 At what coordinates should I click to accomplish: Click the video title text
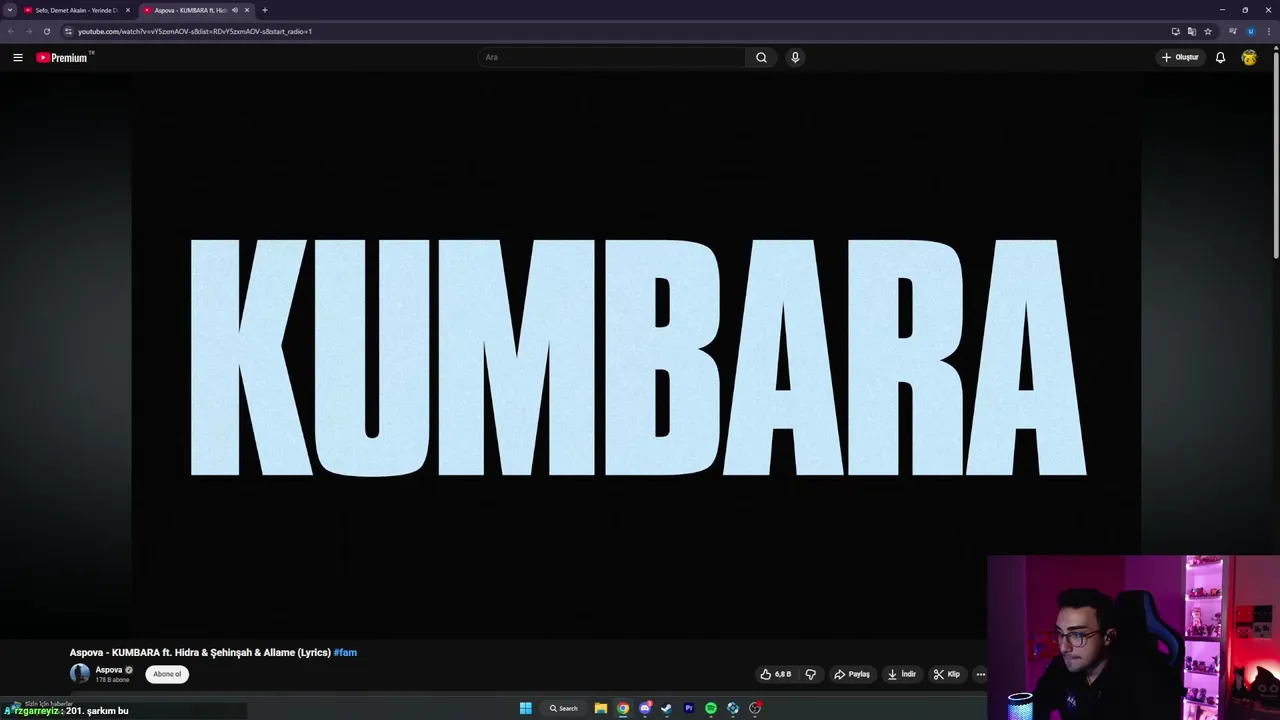pos(200,652)
